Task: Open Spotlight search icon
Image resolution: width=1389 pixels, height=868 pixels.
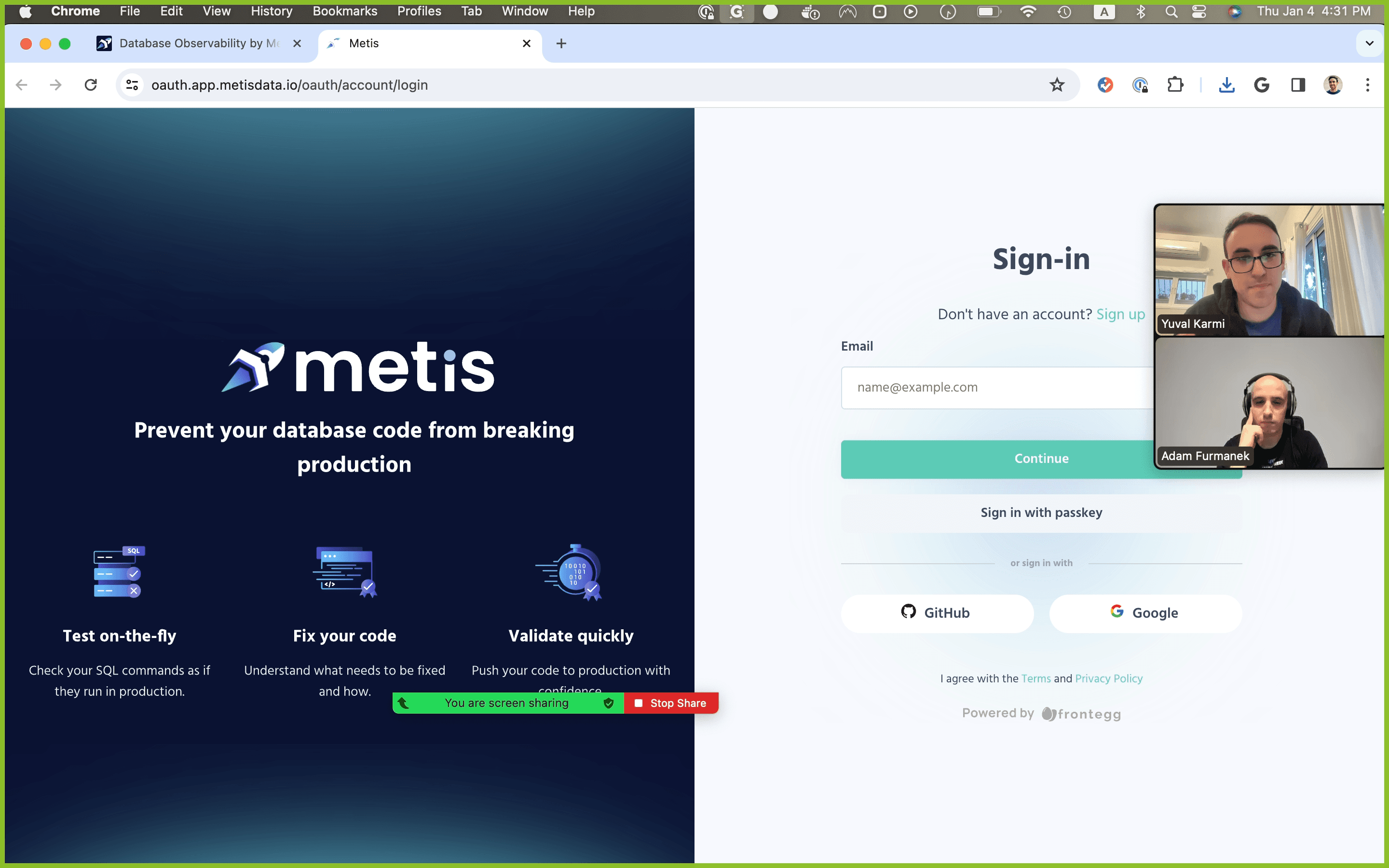Action: point(1171,12)
